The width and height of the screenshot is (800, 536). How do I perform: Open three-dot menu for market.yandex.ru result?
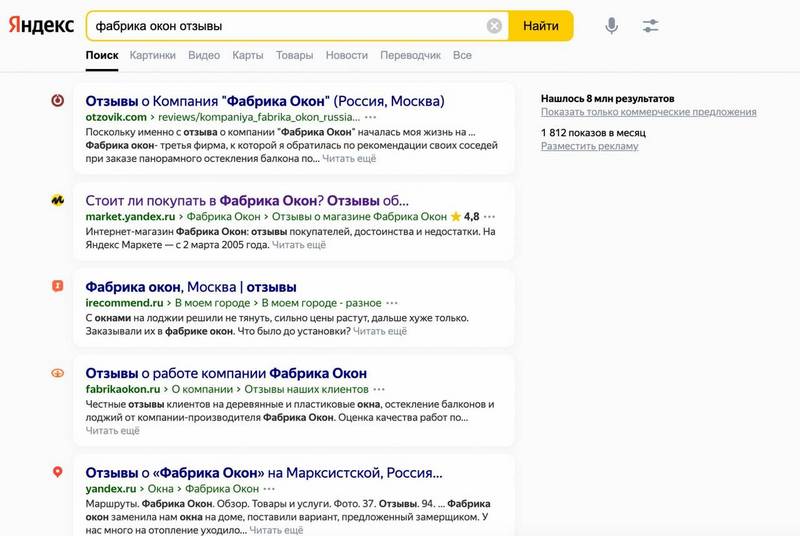(x=489, y=217)
